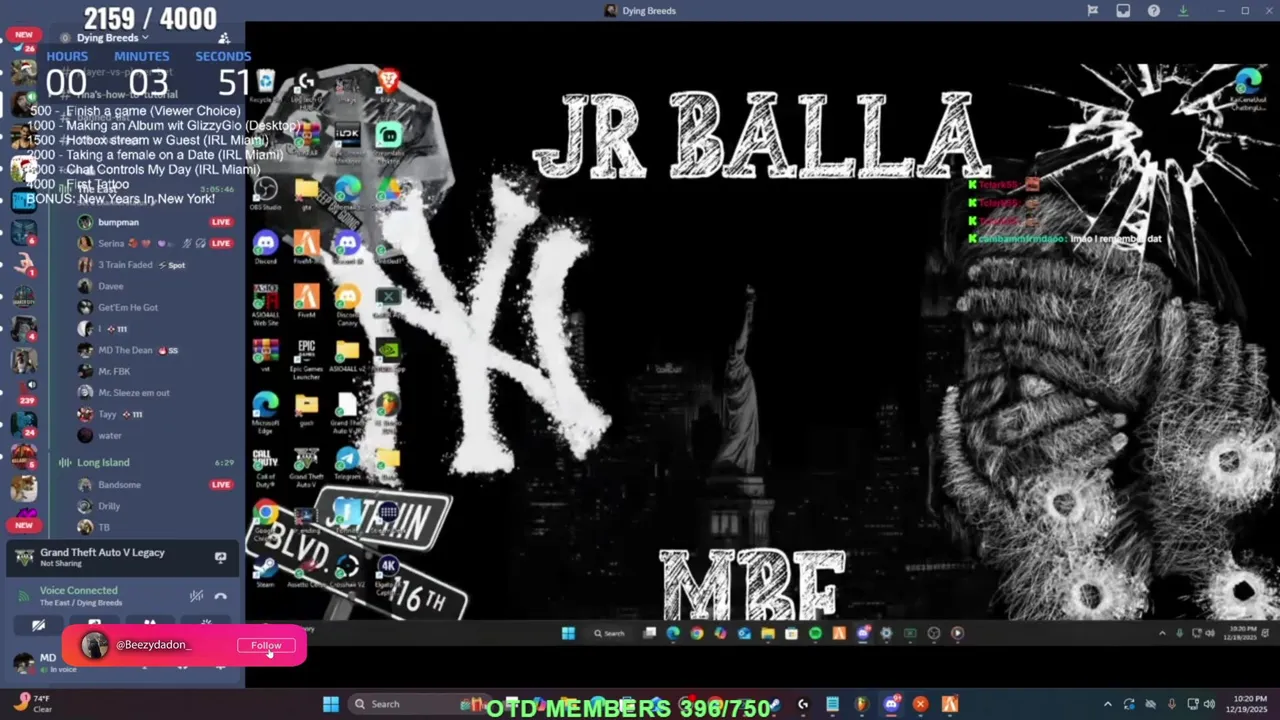
Task: Click the outer Windows Start button
Action: click(x=330, y=704)
